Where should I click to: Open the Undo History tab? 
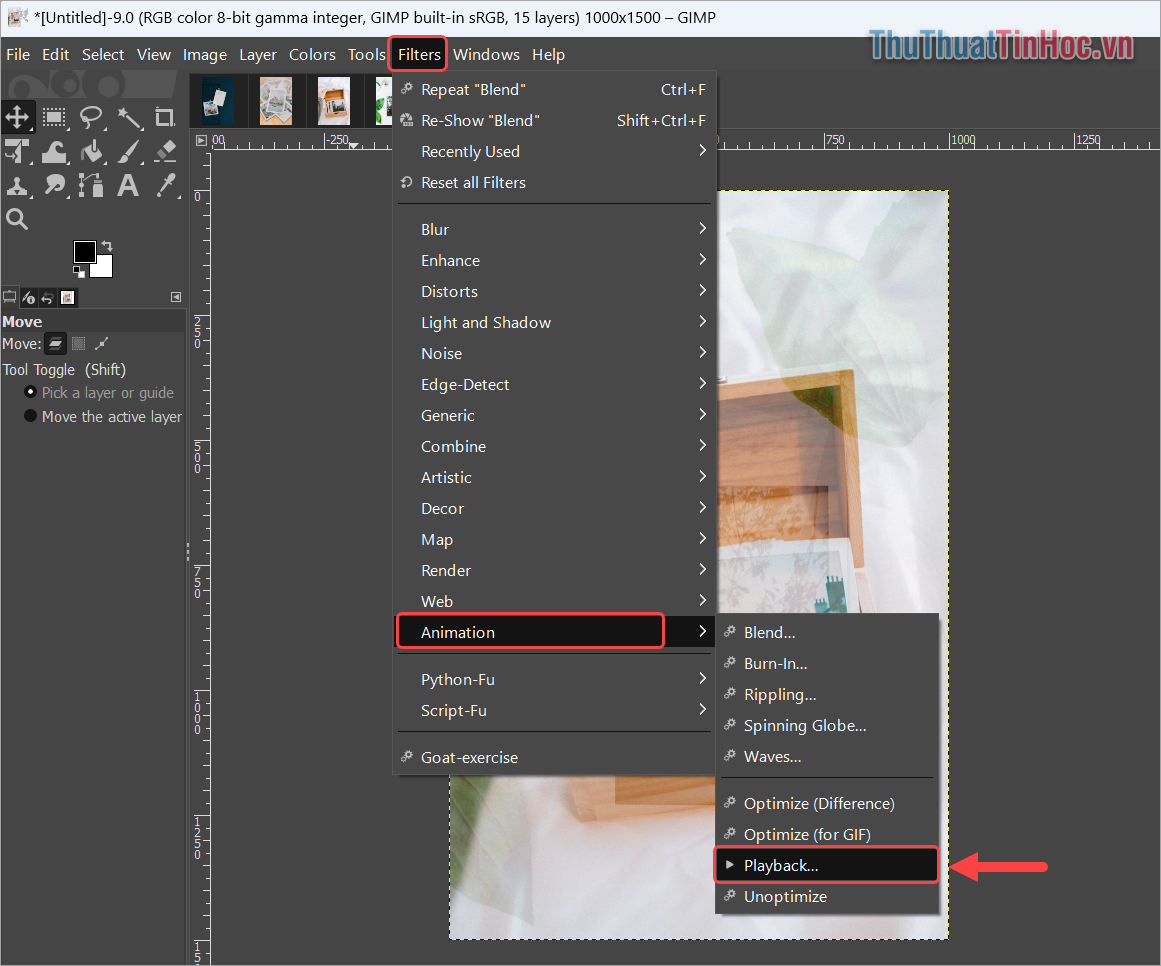[48, 298]
